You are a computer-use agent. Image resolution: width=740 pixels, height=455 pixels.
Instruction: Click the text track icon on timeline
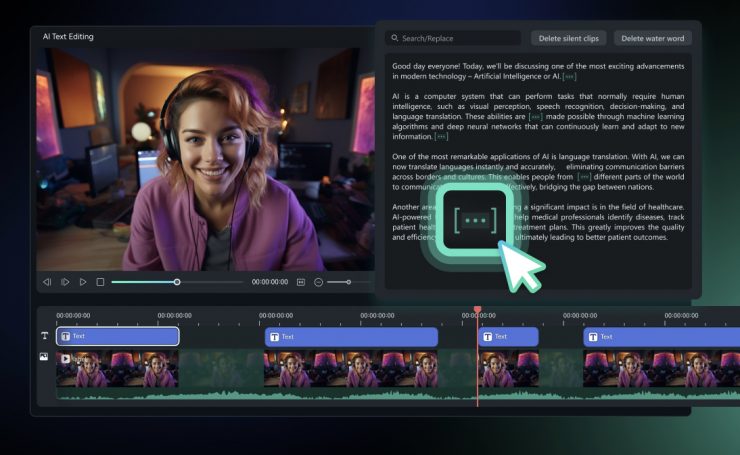click(x=44, y=337)
